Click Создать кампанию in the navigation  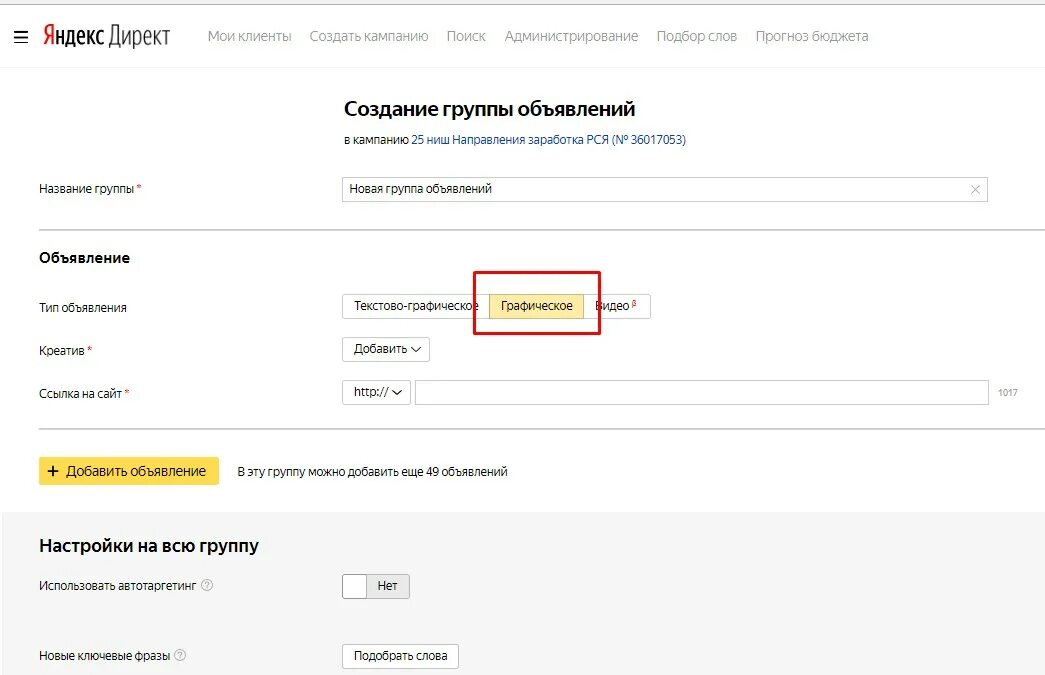tap(369, 36)
